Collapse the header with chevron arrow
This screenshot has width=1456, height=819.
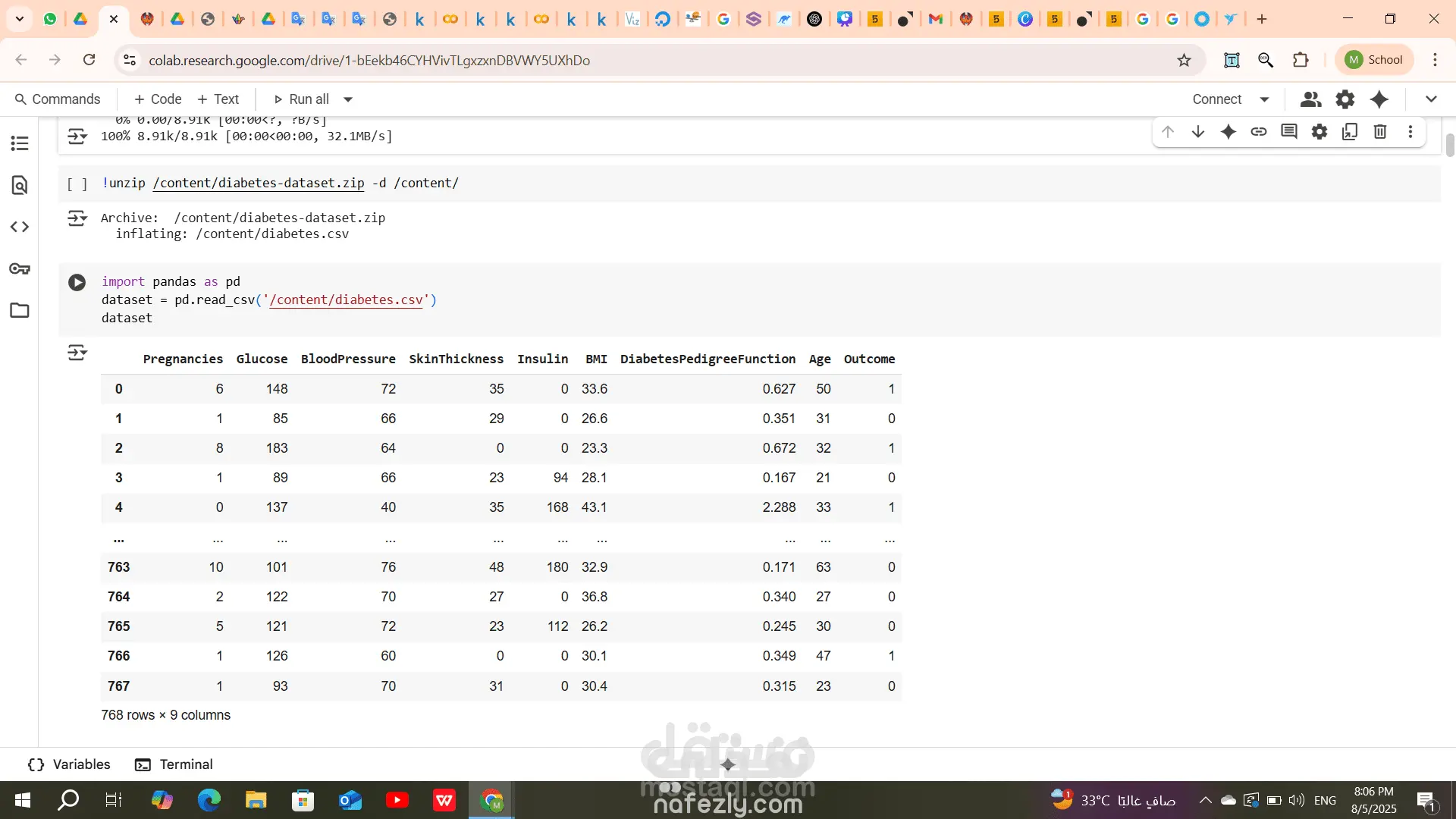(1431, 99)
